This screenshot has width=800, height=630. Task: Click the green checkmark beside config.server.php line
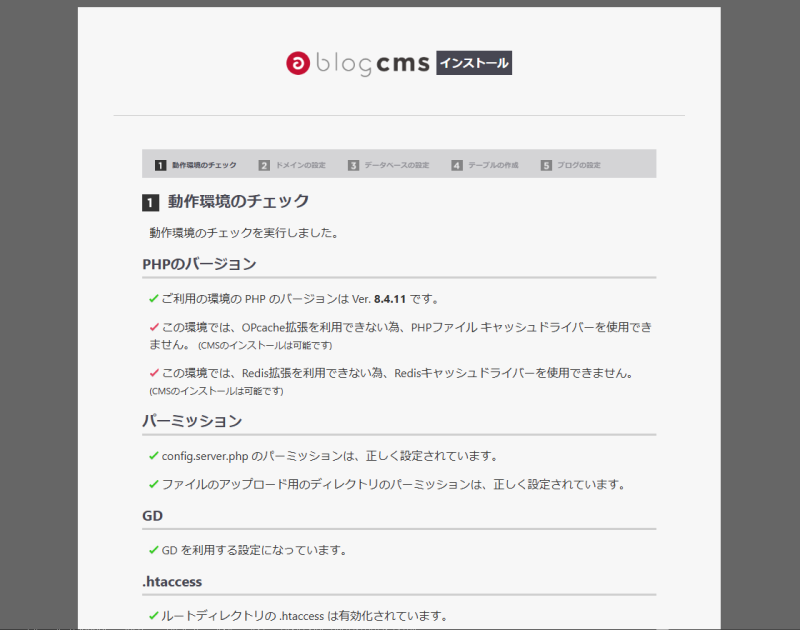[154, 456]
